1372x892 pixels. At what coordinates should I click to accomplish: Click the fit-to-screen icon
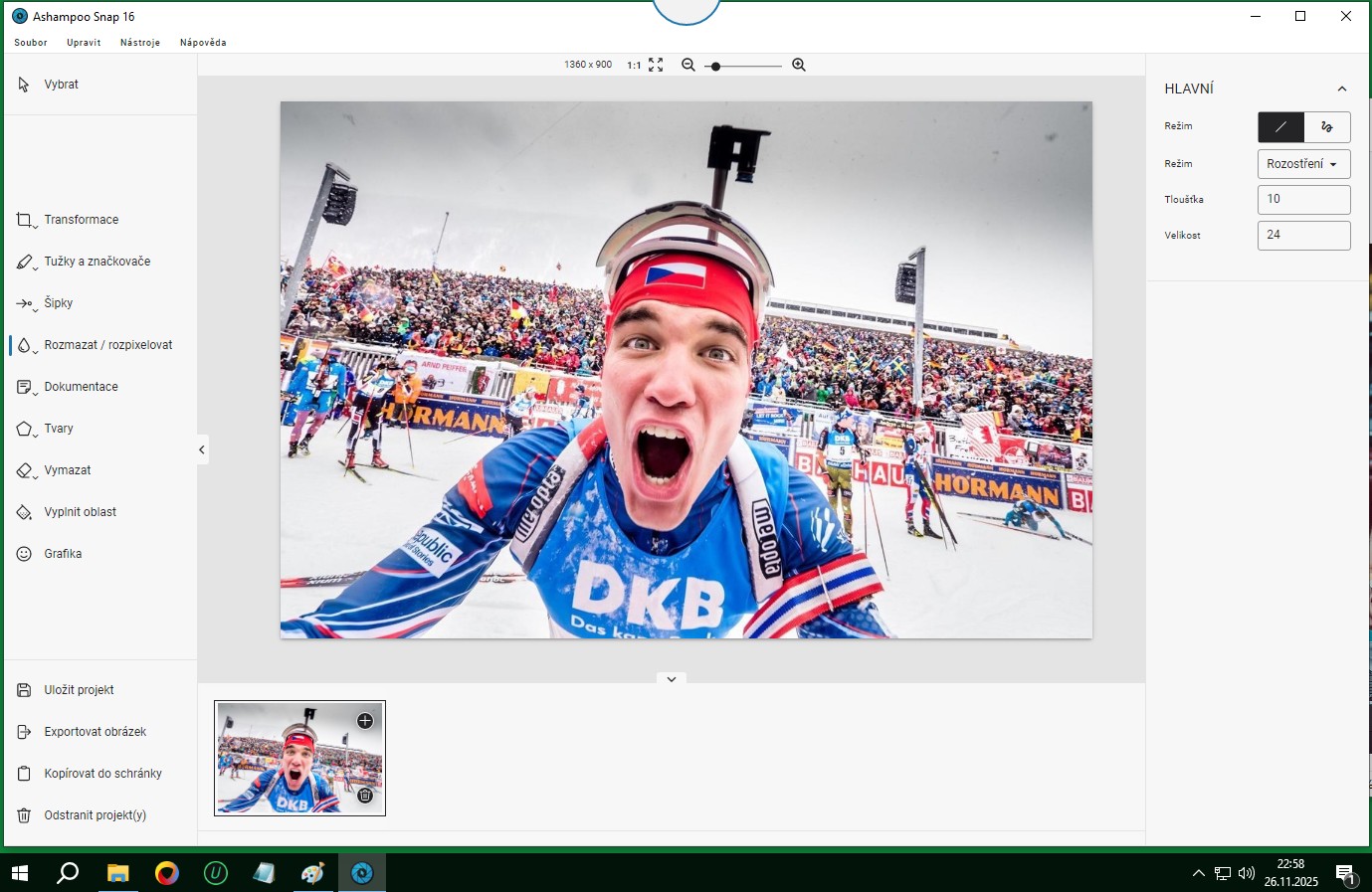pyautogui.click(x=656, y=65)
